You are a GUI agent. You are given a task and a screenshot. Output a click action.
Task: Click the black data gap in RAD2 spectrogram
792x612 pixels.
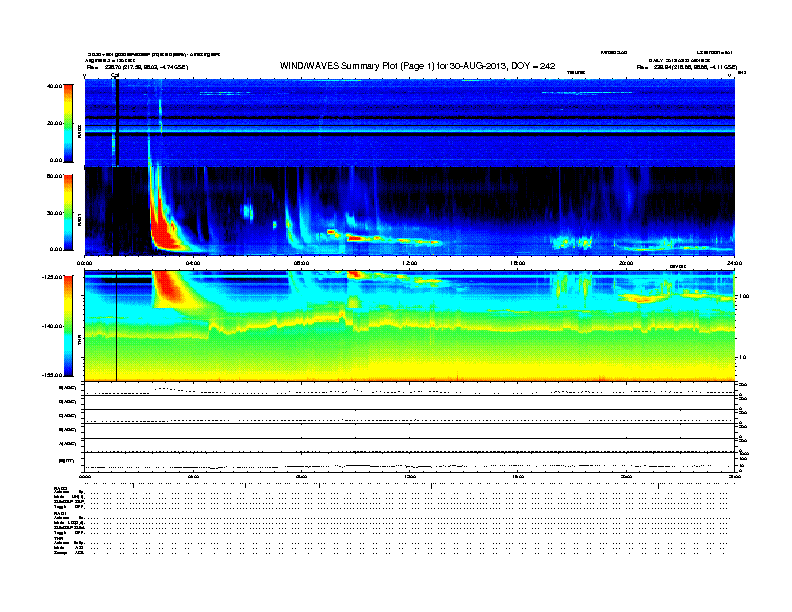point(117,123)
